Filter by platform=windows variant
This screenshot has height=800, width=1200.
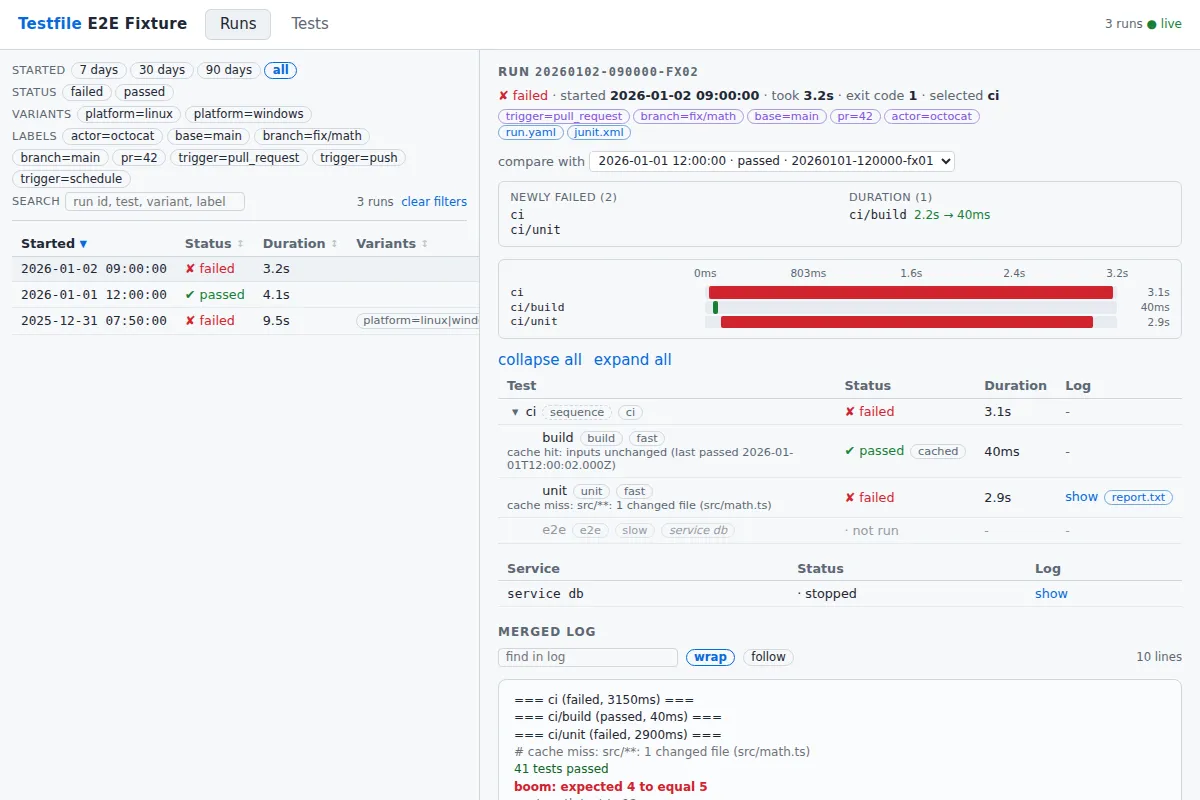coord(248,114)
